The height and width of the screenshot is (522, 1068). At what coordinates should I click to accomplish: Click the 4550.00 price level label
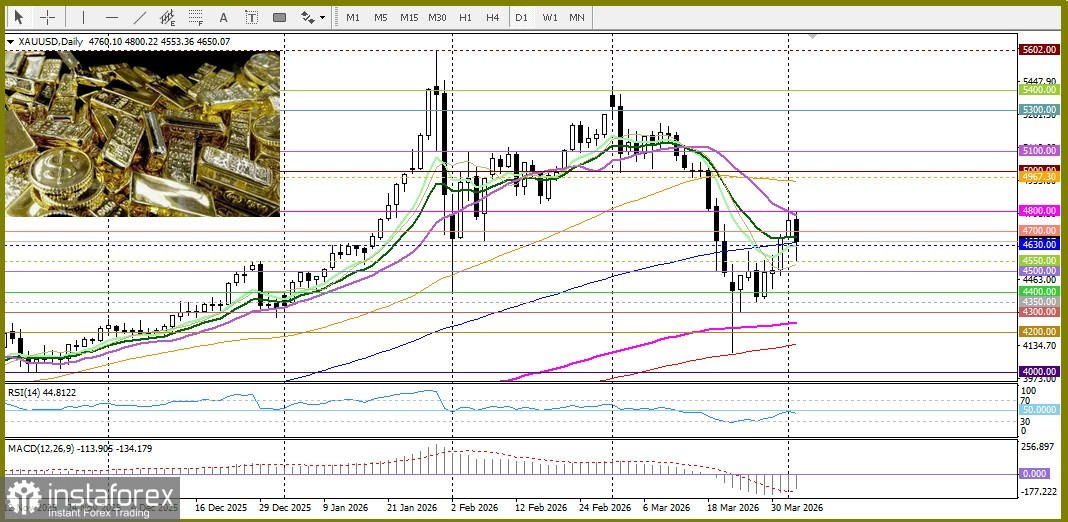[1039, 260]
